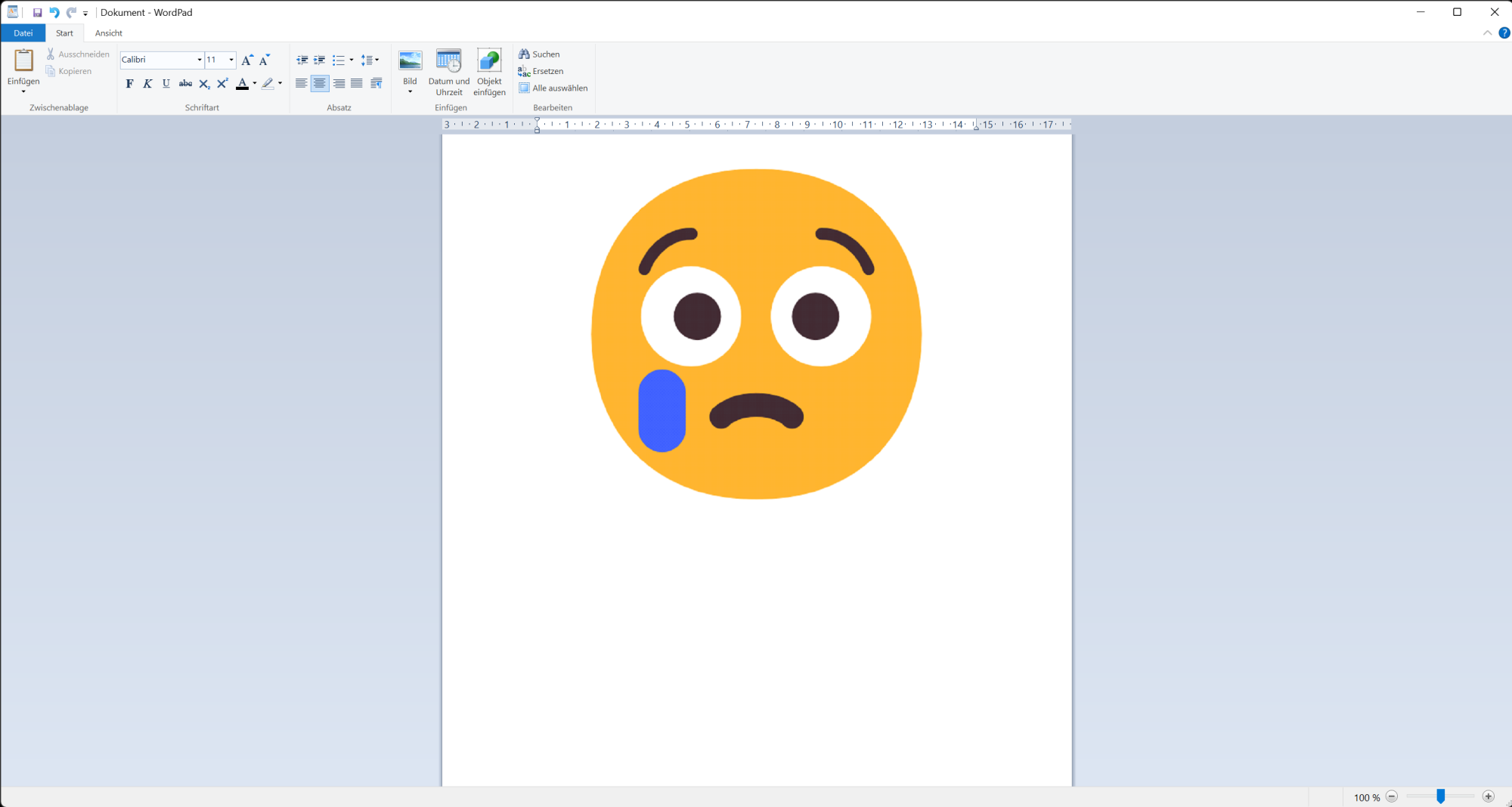Apply strikethrough formatting

[185, 84]
